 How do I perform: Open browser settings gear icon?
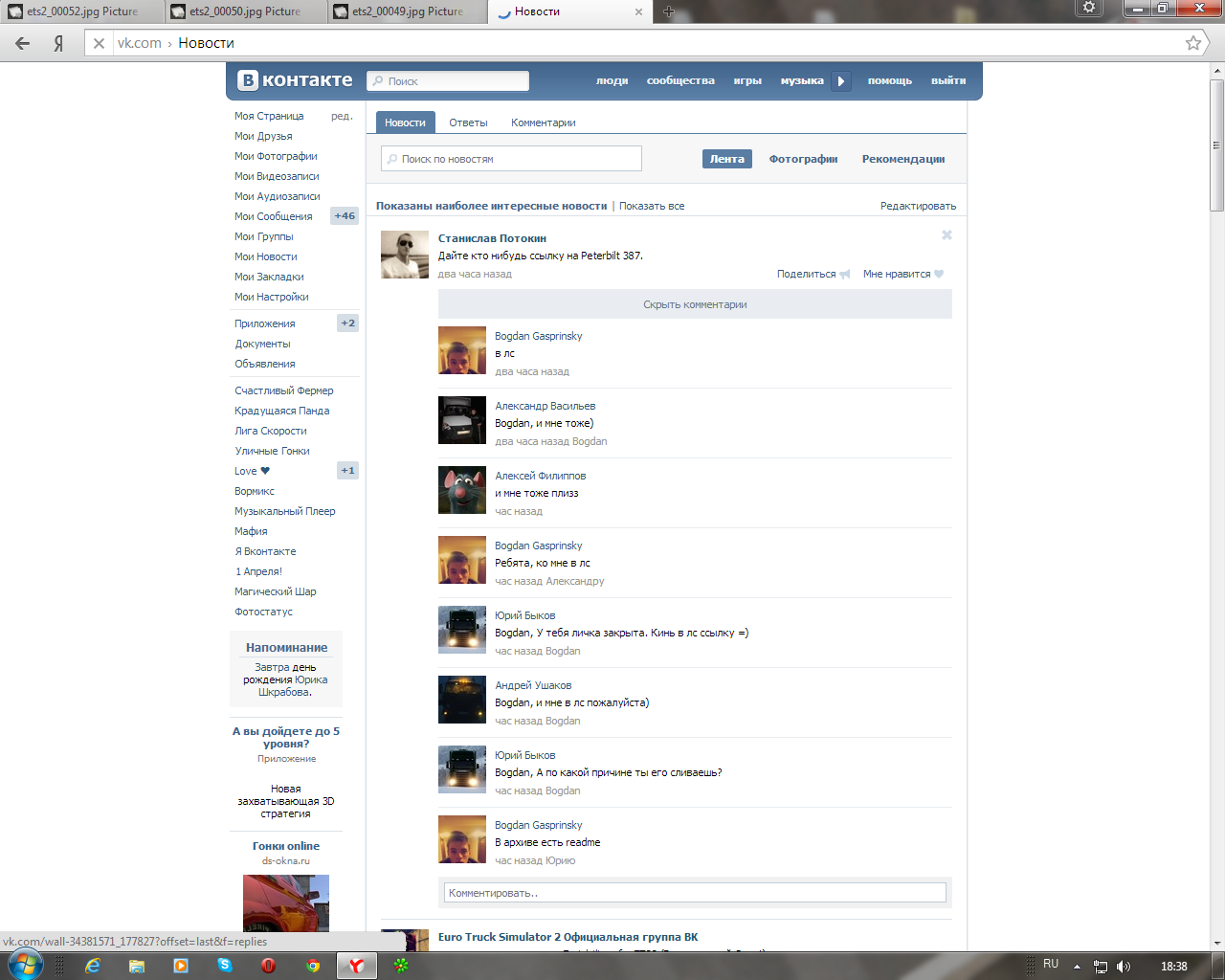(1088, 9)
